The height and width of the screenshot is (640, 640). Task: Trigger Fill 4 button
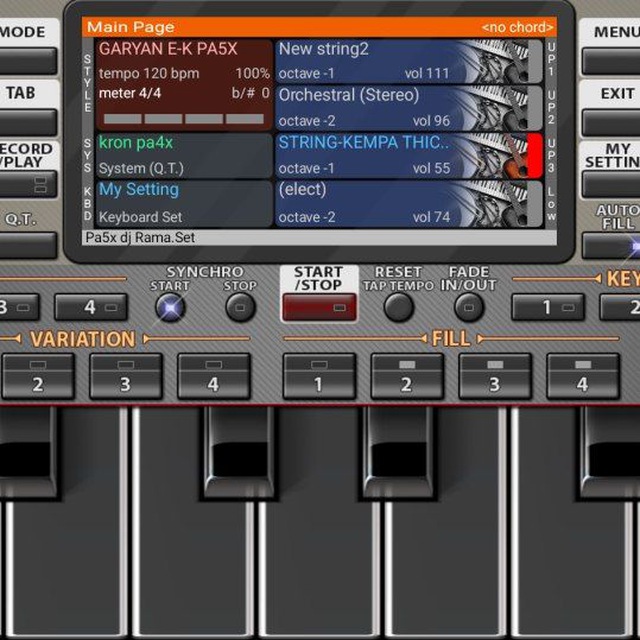click(583, 376)
